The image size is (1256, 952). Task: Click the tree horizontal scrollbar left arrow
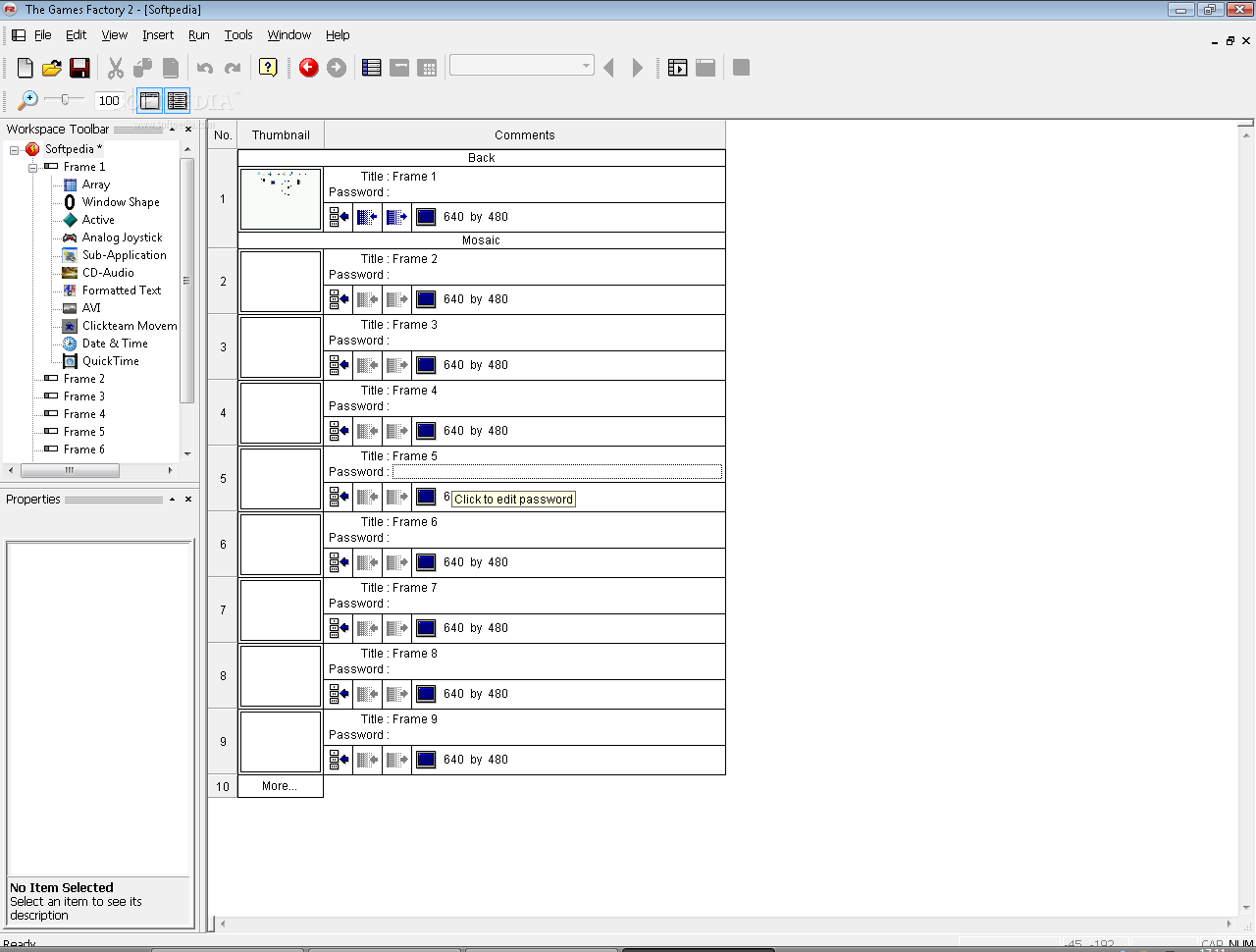coord(11,471)
